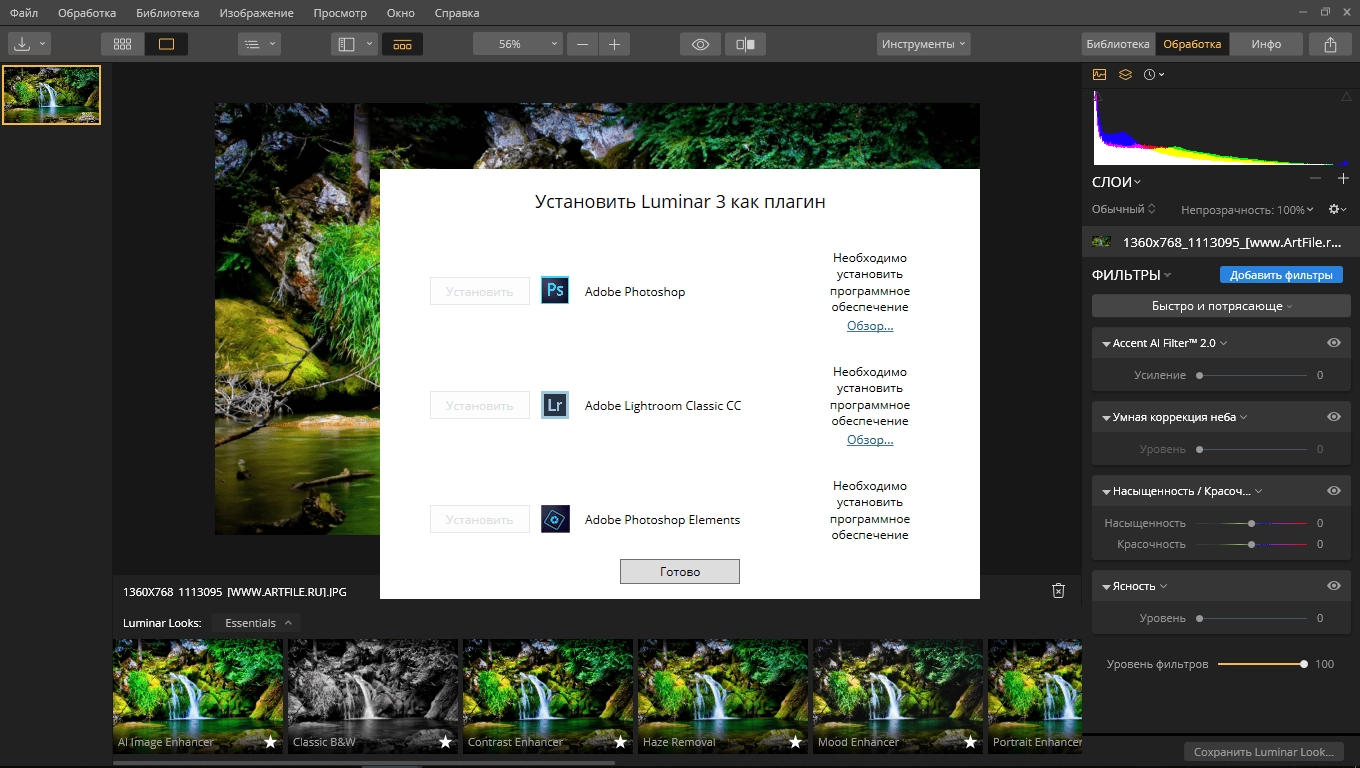Open the import dropdown arrow
The image size is (1360, 768).
pos(43,44)
